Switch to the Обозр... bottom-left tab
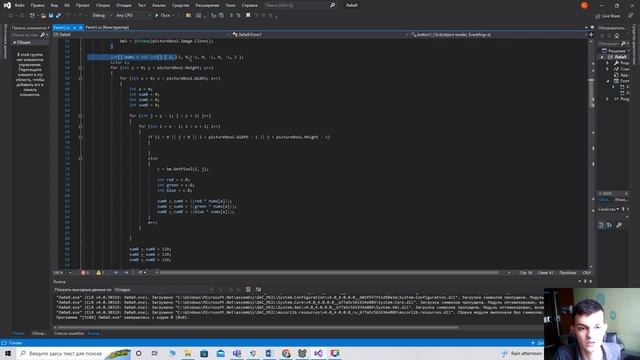 point(39,333)
